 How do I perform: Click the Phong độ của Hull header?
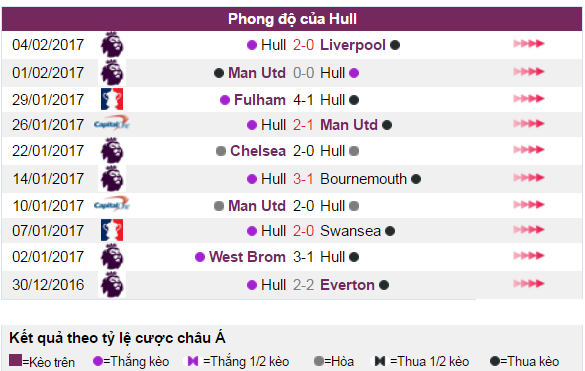point(292,19)
